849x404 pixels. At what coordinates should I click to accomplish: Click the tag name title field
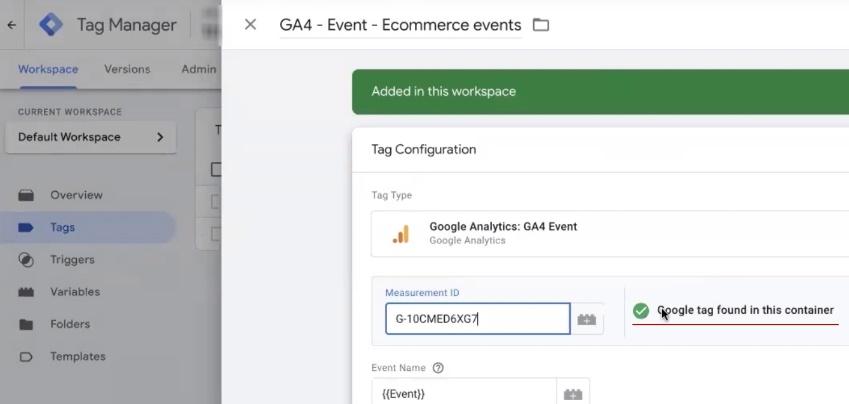[x=400, y=25]
